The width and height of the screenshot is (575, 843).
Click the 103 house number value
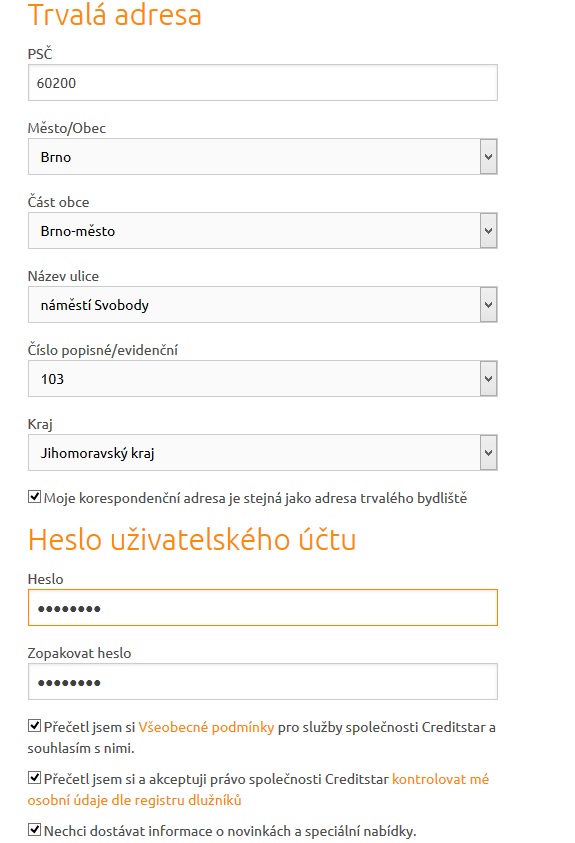pyautogui.click(x=52, y=379)
